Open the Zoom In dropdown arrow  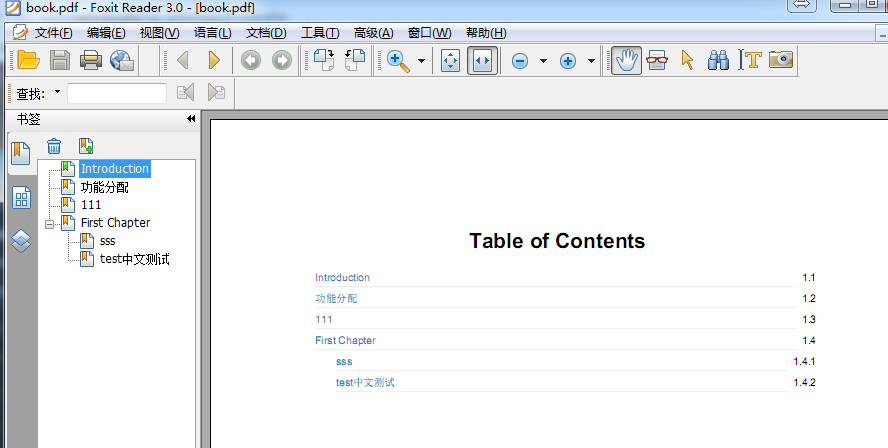tap(591, 61)
